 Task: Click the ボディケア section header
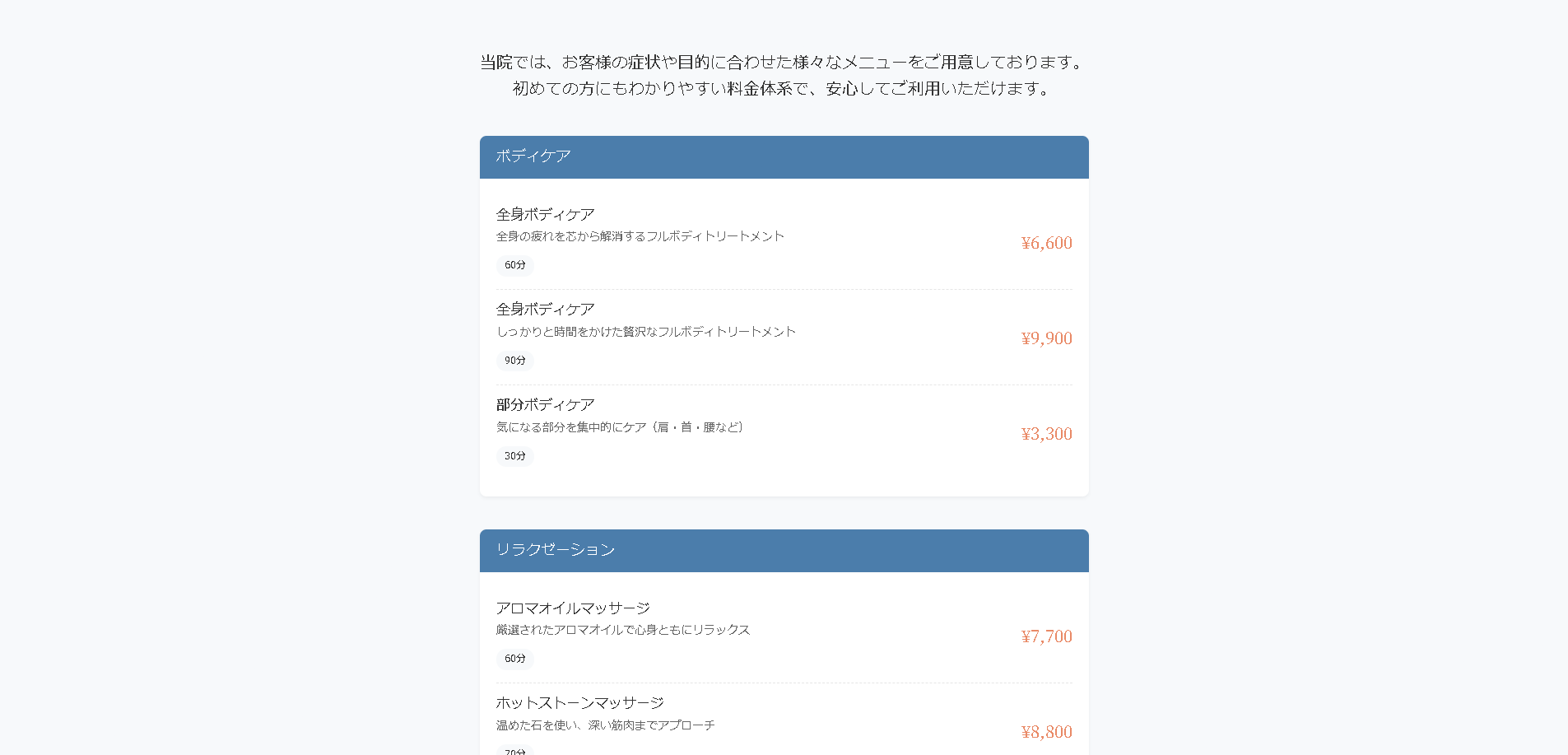pyautogui.click(x=533, y=156)
